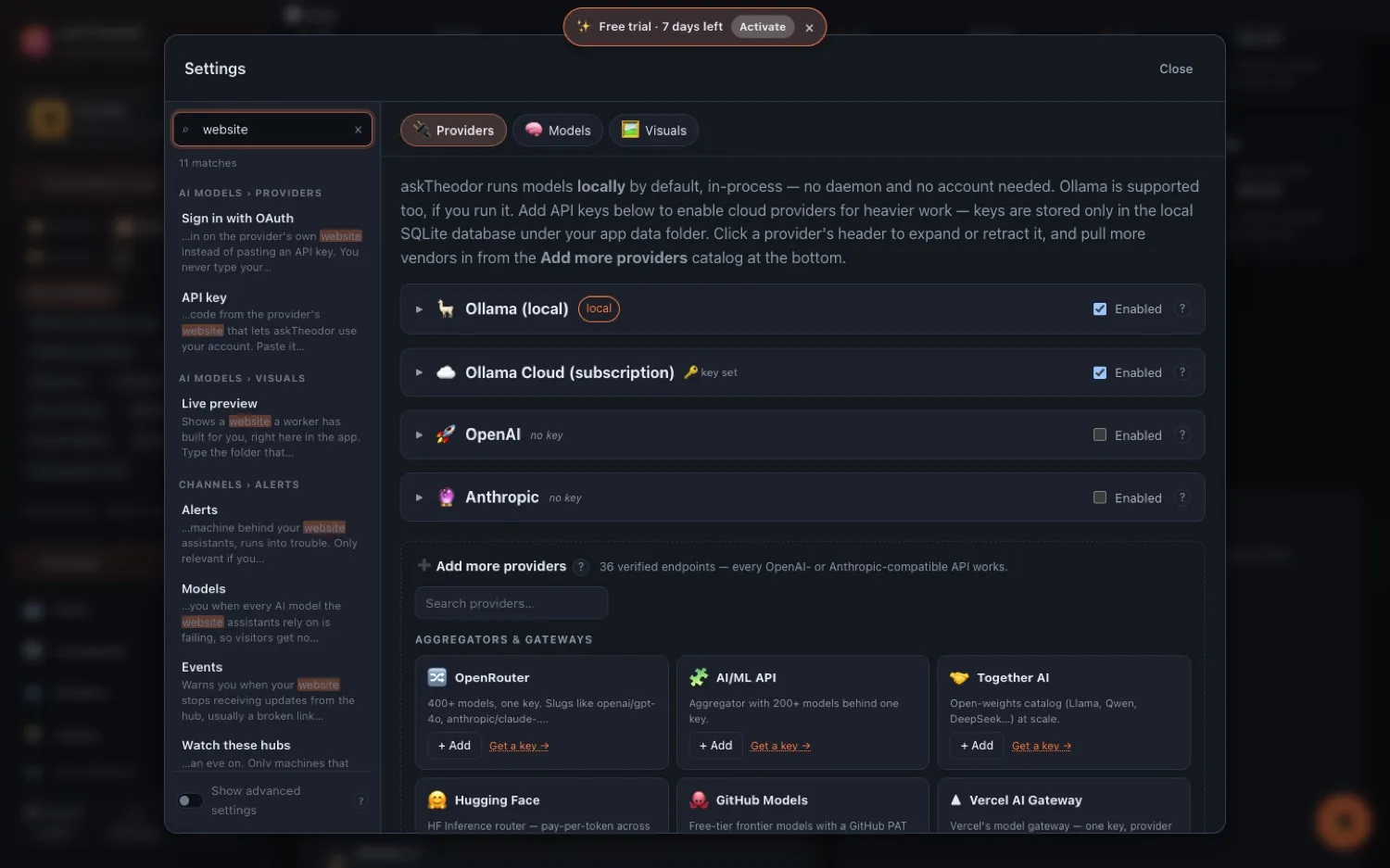Open Get a key link for Together AI
This screenshot has width=1390, height=868.
point(1042,746)
